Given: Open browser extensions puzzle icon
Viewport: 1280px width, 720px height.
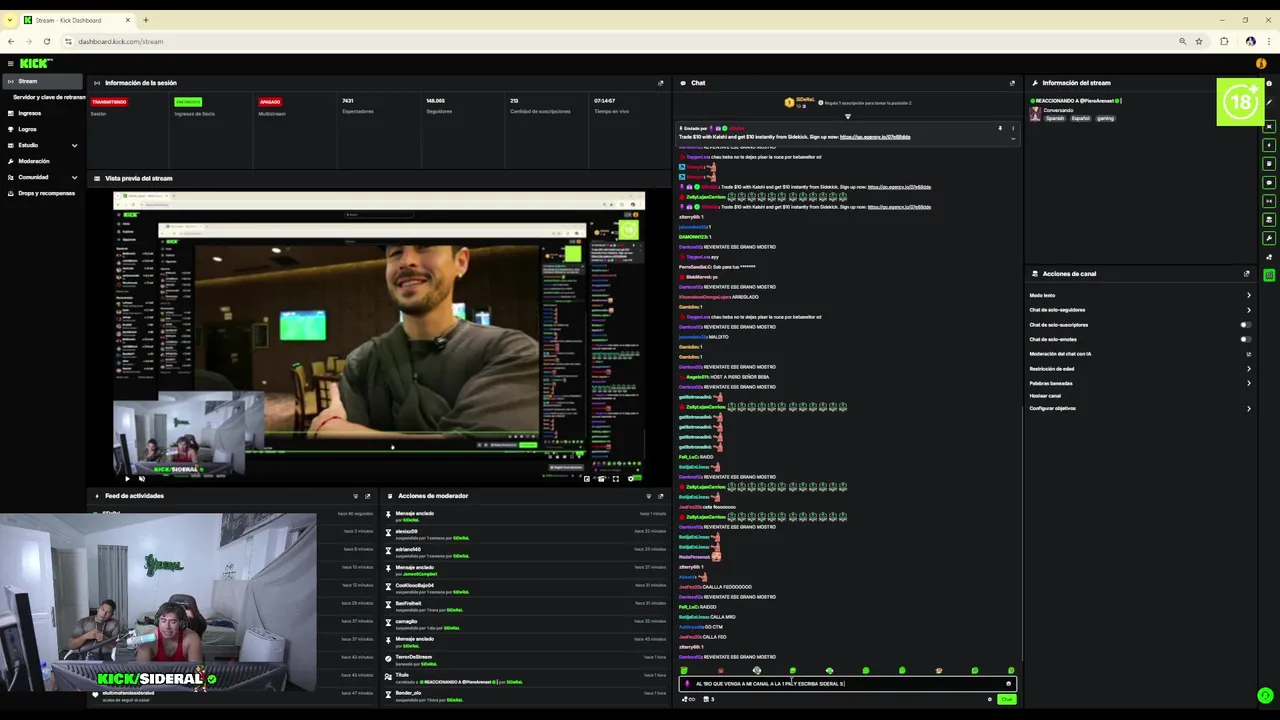Looking at the screenshot, I should [1224, 41].
